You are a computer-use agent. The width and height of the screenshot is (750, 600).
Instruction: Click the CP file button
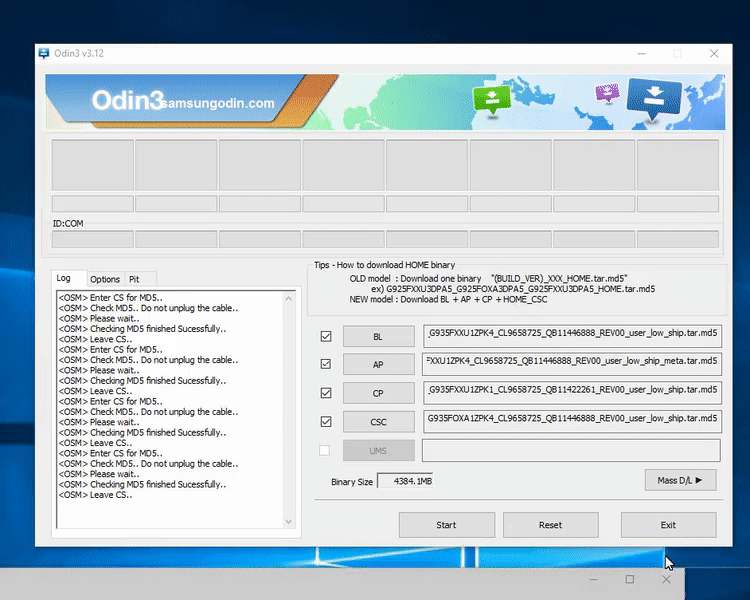378,393
